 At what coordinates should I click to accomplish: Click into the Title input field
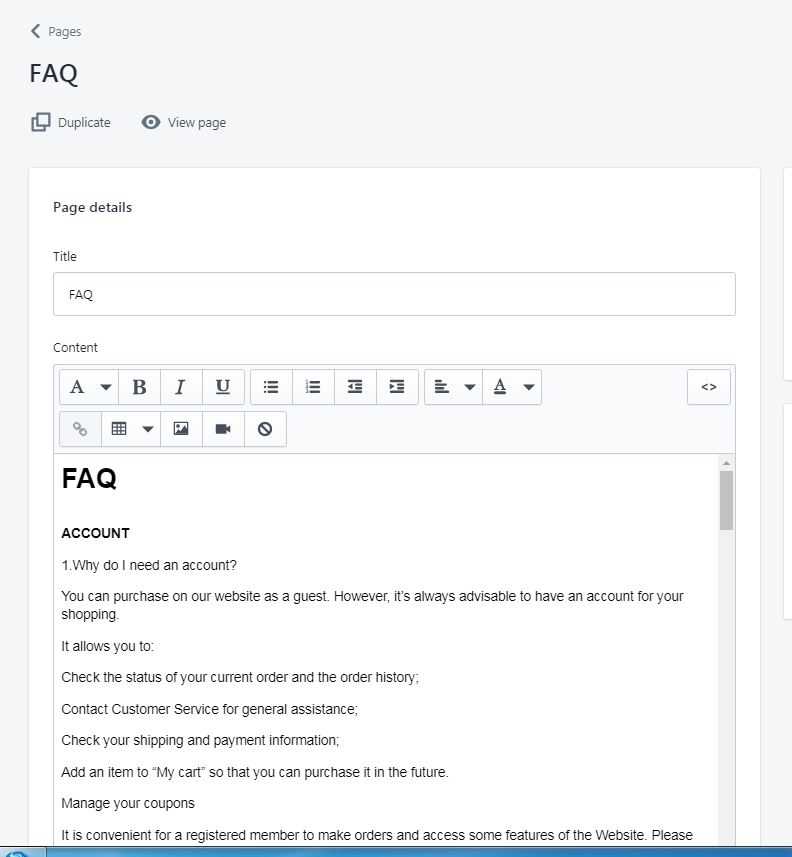(x=394, y=294)
